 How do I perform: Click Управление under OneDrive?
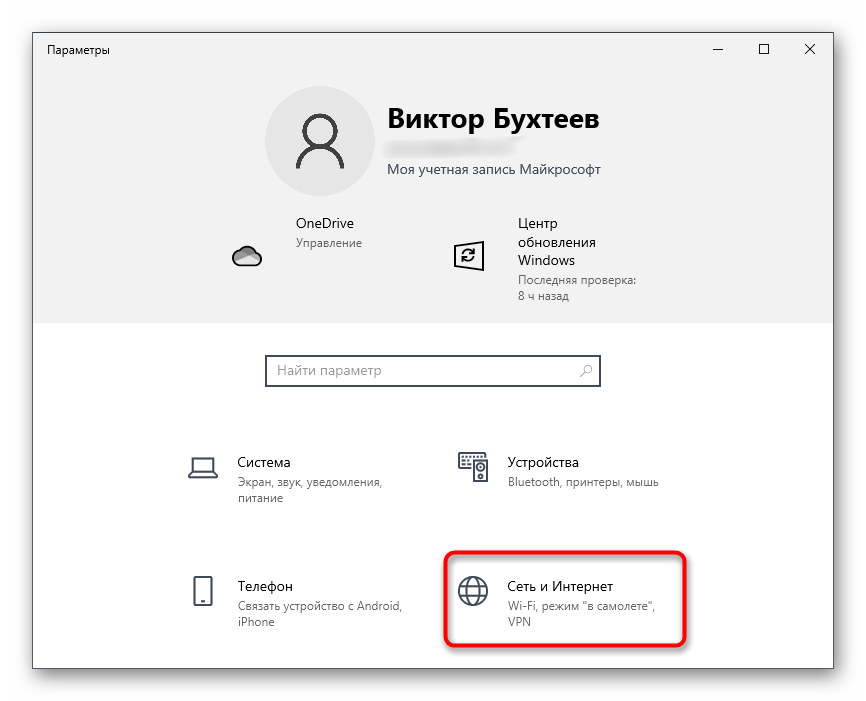(328, 243)
